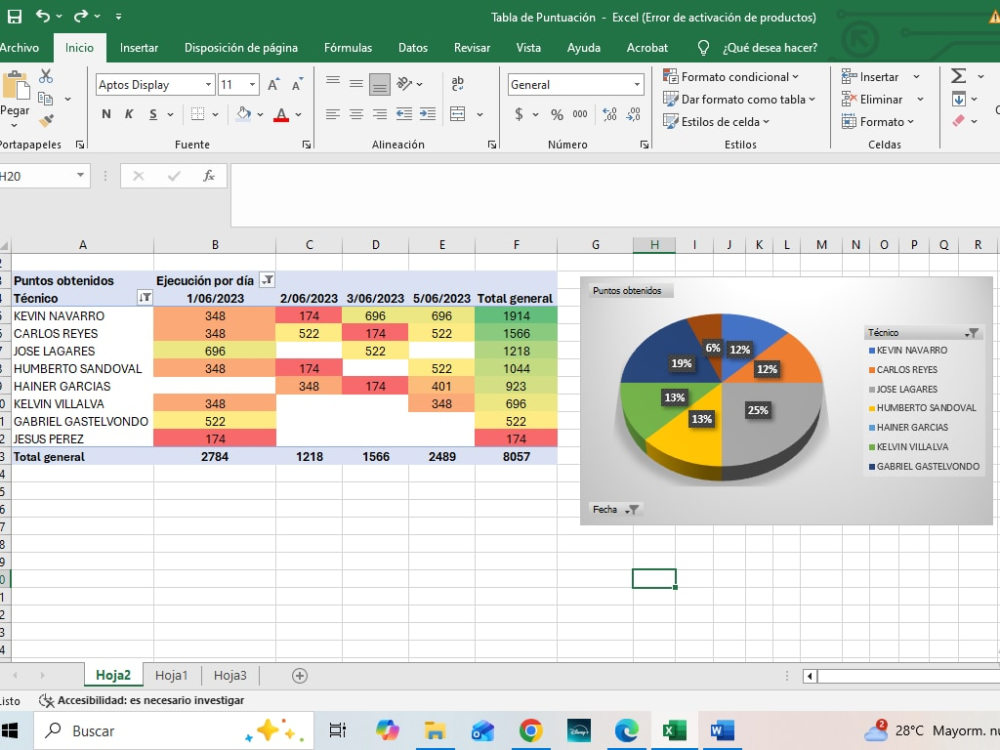Decrease indent
This screenshot has width=1000, height=750.
pyautogui.click(x=404, y=114)
